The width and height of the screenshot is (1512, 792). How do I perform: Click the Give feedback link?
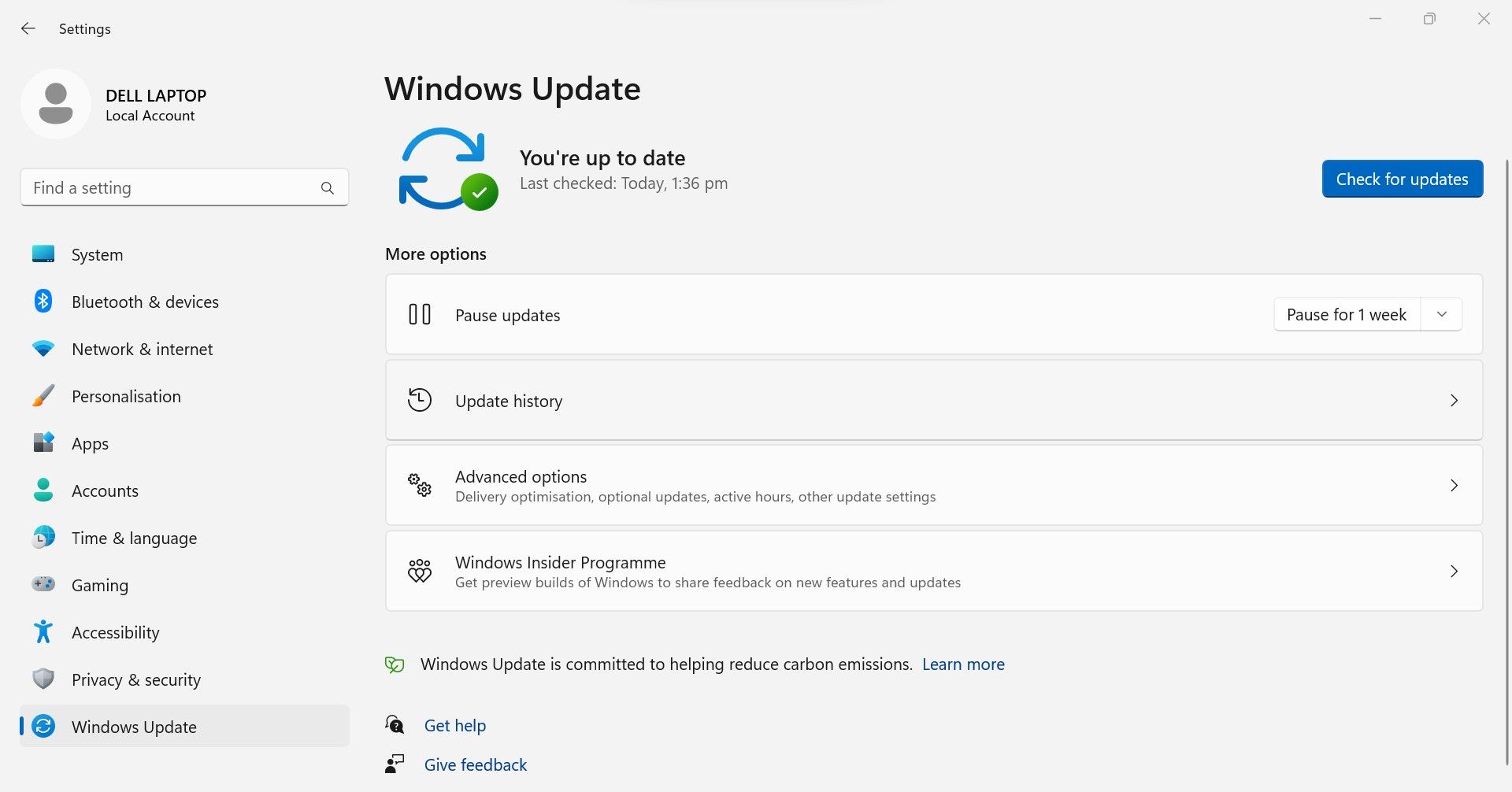click(475, 764)
